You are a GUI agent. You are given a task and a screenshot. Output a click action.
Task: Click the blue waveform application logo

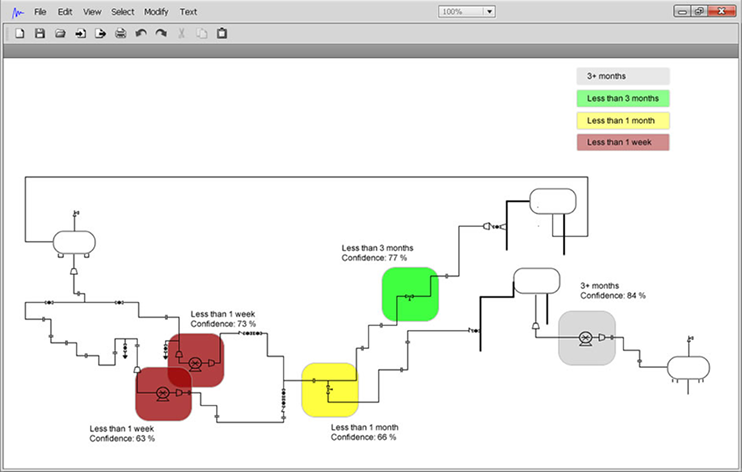(x=18, y=12)
